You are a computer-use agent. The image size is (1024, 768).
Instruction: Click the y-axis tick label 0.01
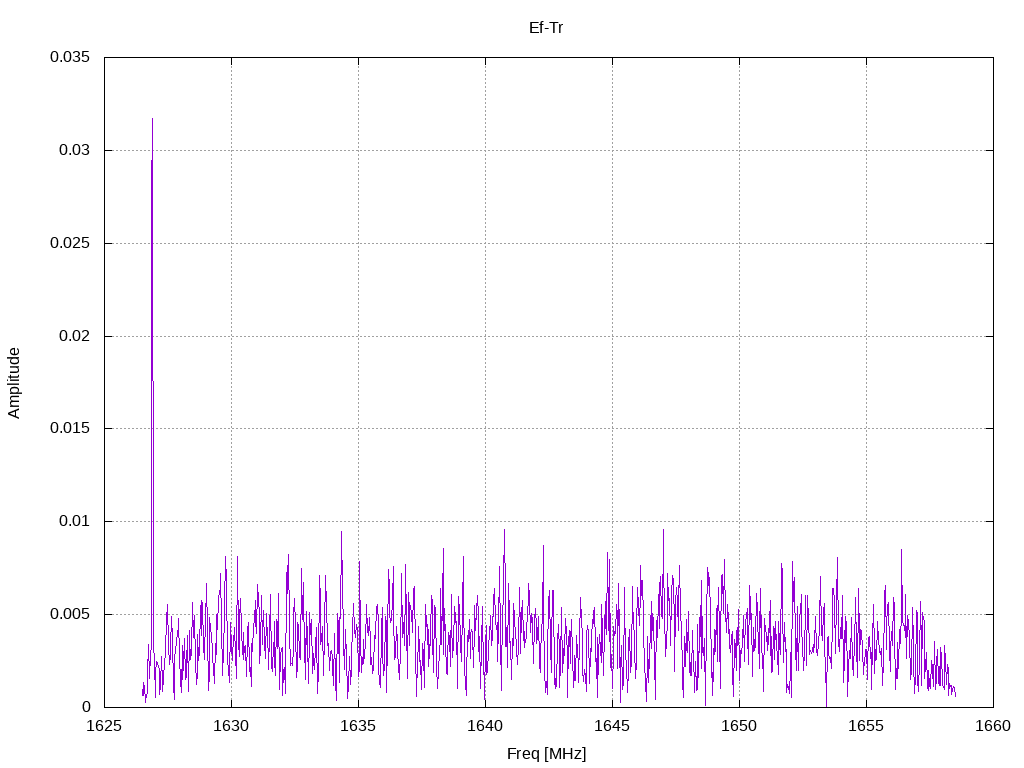tap(74, 521)
